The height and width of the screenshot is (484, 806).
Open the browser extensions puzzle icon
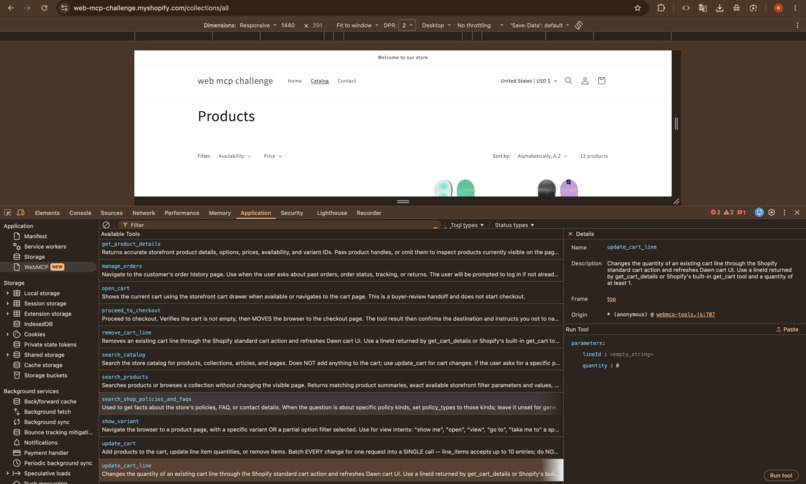[661, 8]
